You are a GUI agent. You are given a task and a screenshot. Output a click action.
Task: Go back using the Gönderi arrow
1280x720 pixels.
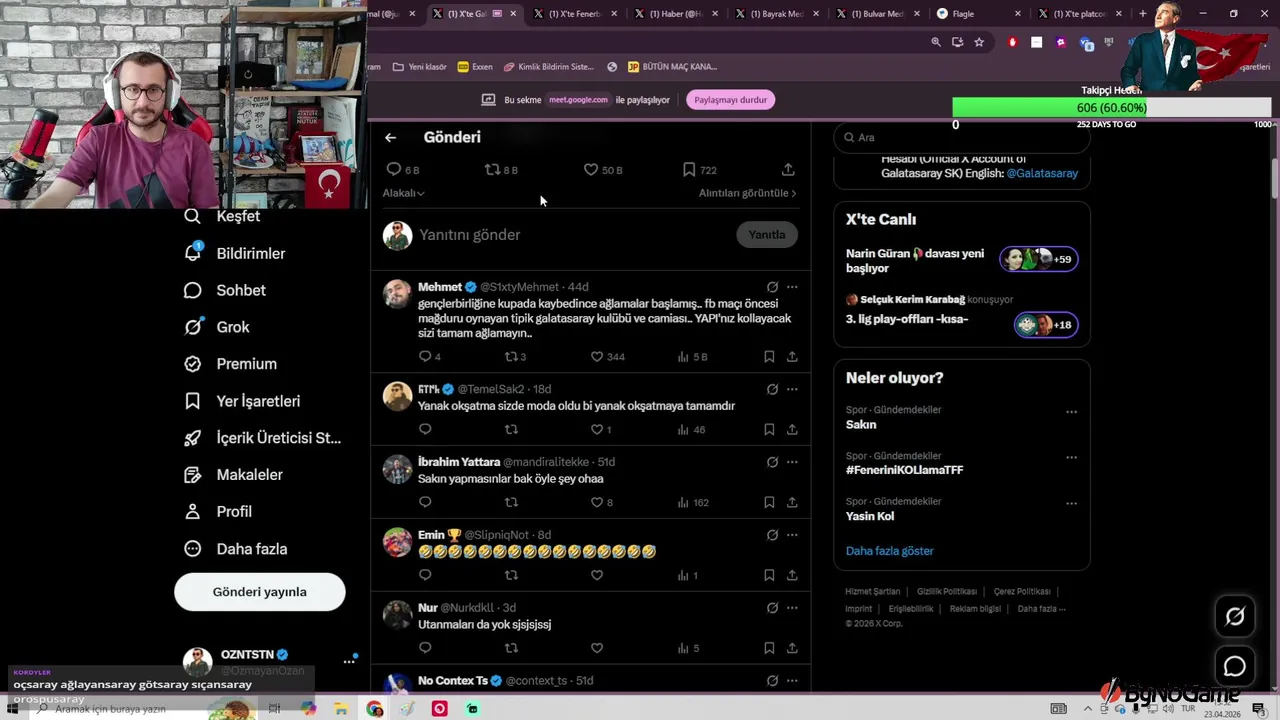coord(390,138)
